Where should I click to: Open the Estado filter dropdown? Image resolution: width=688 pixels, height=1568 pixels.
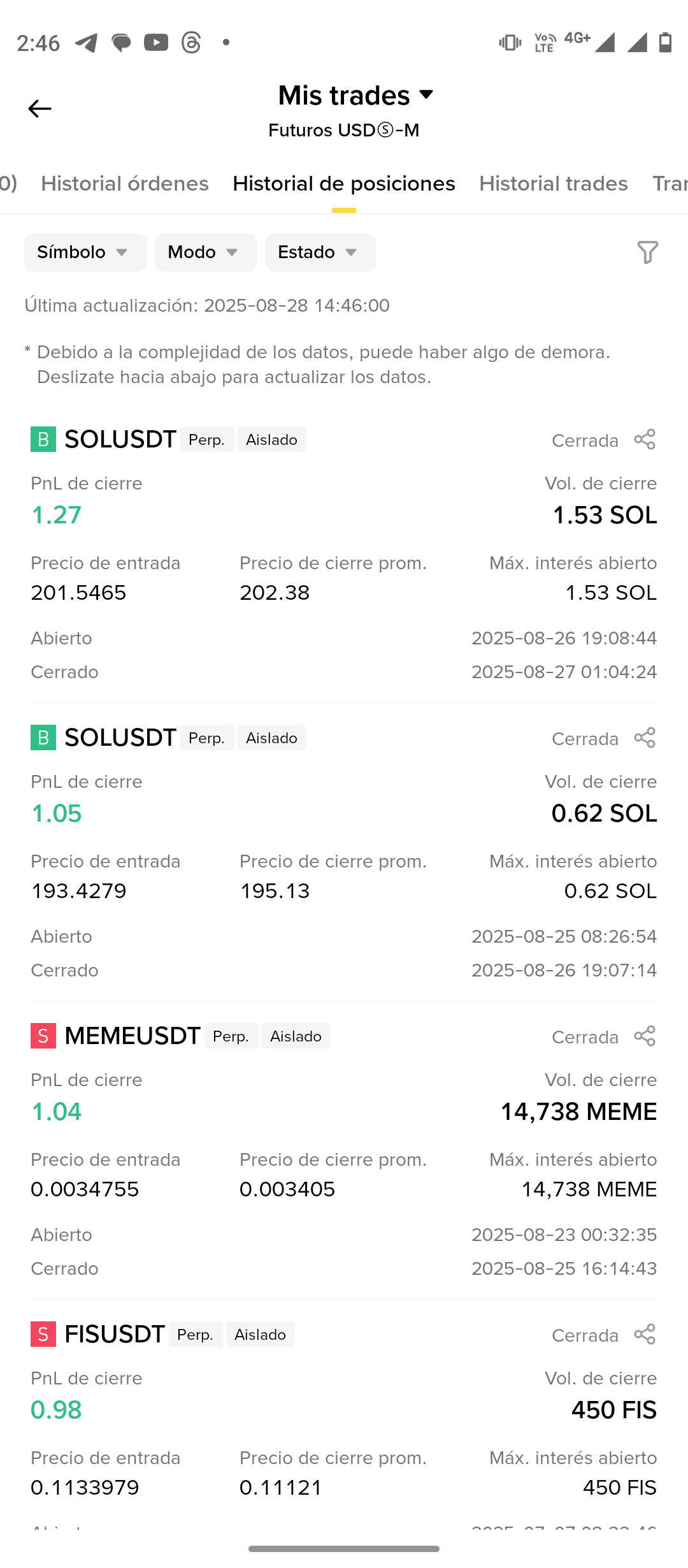tap(320, 252)
